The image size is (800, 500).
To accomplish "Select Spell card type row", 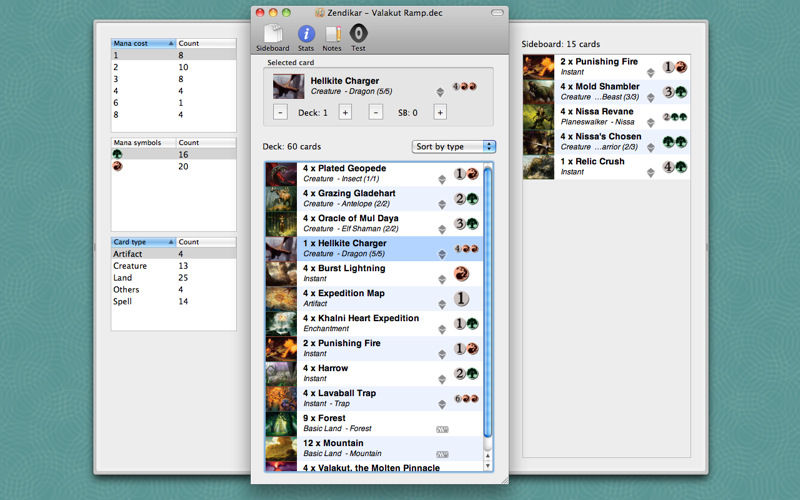I will click(x=173, y=301).
